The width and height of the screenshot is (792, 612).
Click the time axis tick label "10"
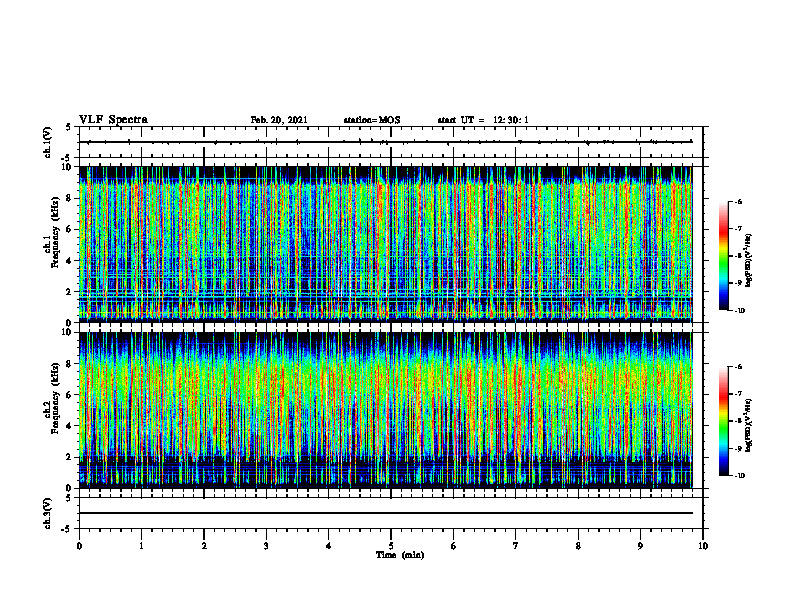[703, 546]
